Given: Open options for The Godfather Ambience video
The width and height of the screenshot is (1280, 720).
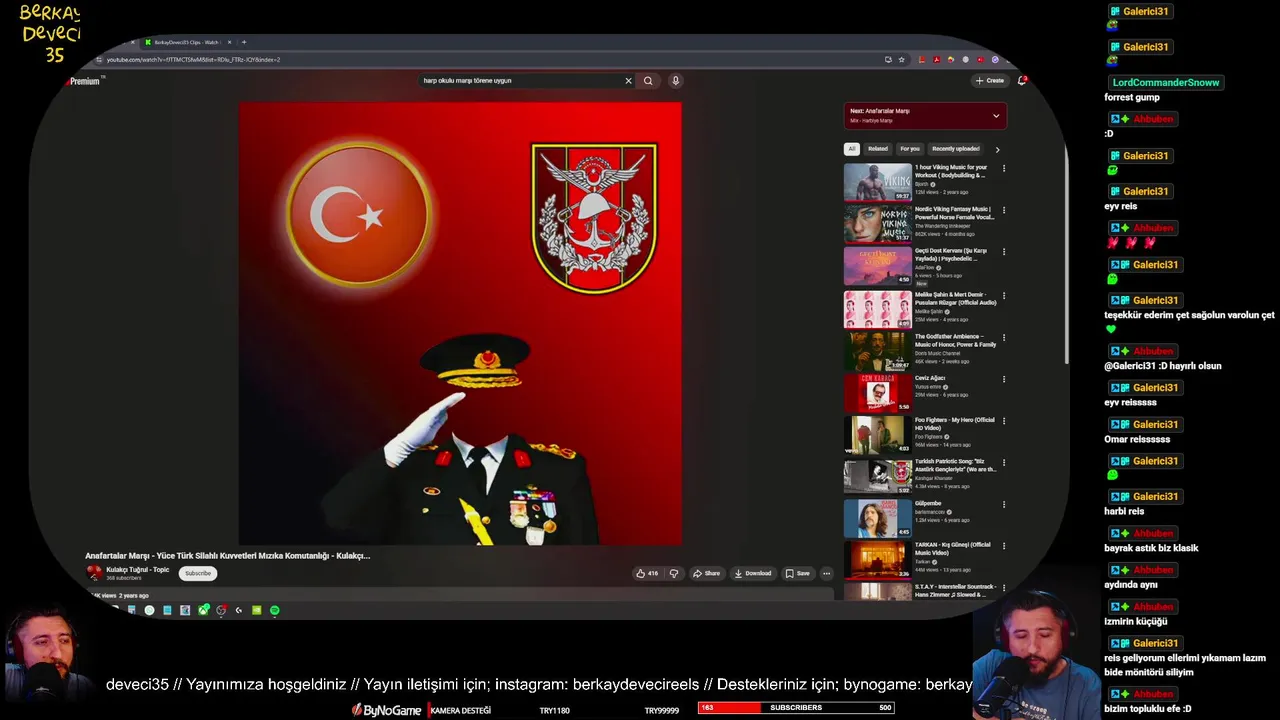Looking at the screenshot, I should point(1004,337).
